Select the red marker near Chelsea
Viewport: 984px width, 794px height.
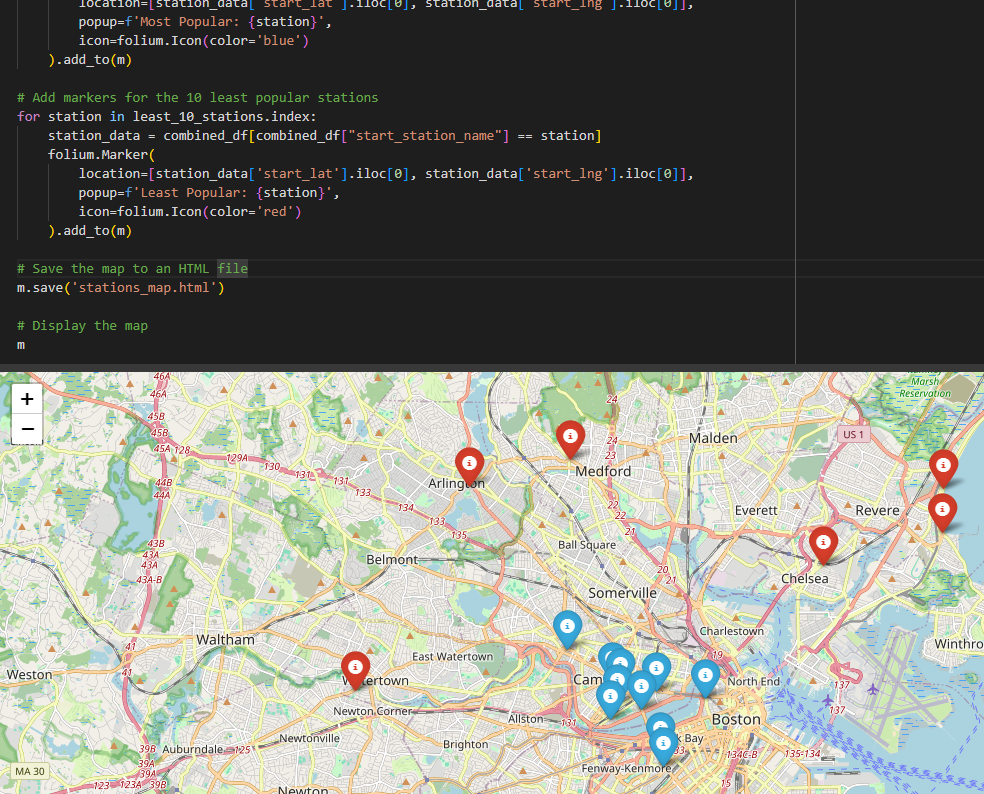coord(823,544)
